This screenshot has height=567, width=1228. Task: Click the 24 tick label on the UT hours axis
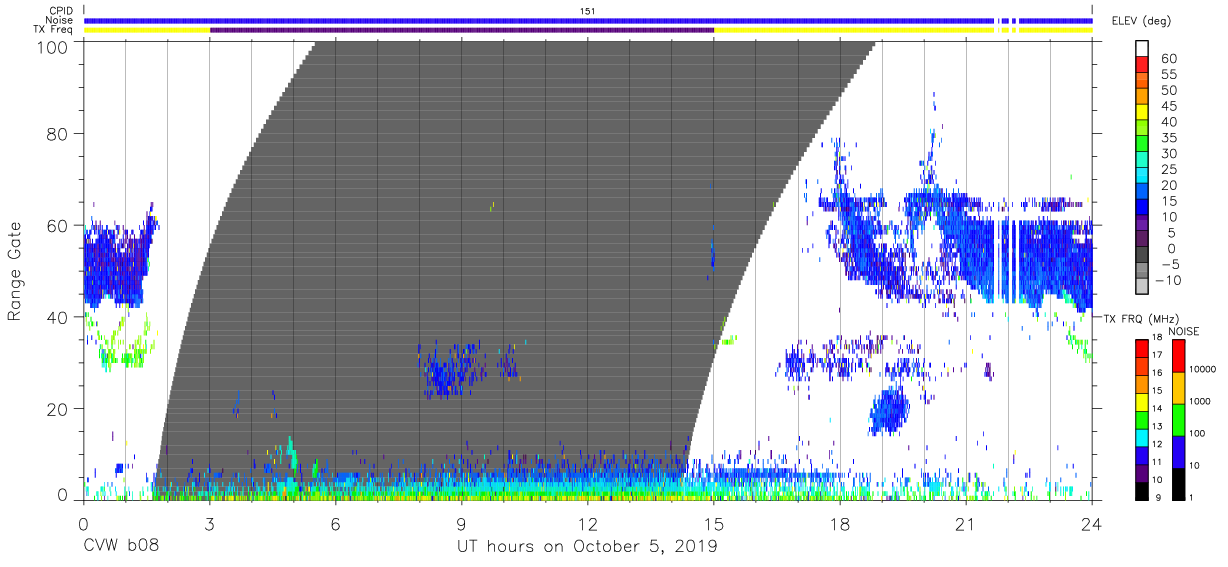click(1092, 523)
